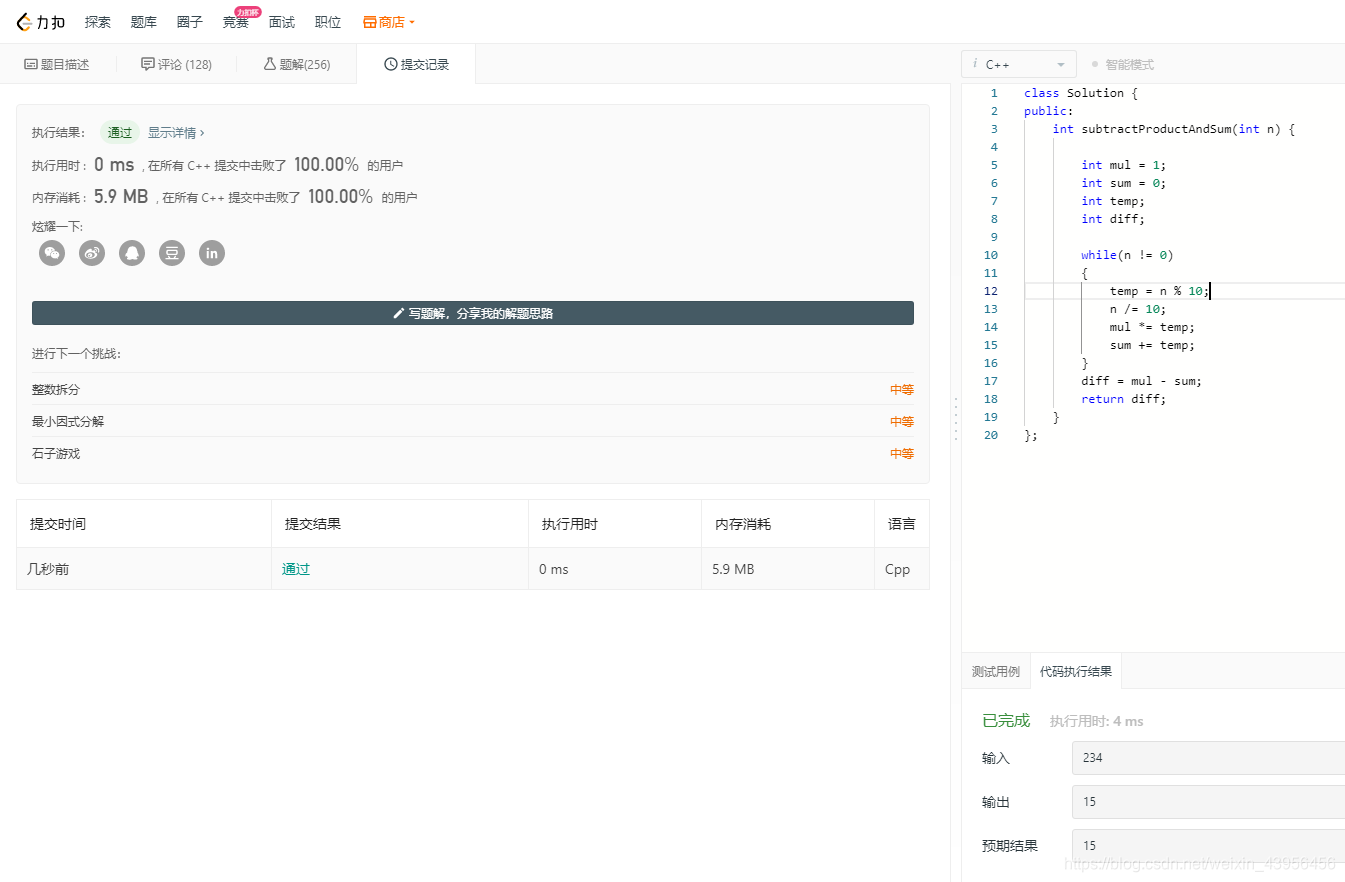1345x882 pixels.
Task: Open the 最小因式分解 challenge
Action: click(68, 421)
